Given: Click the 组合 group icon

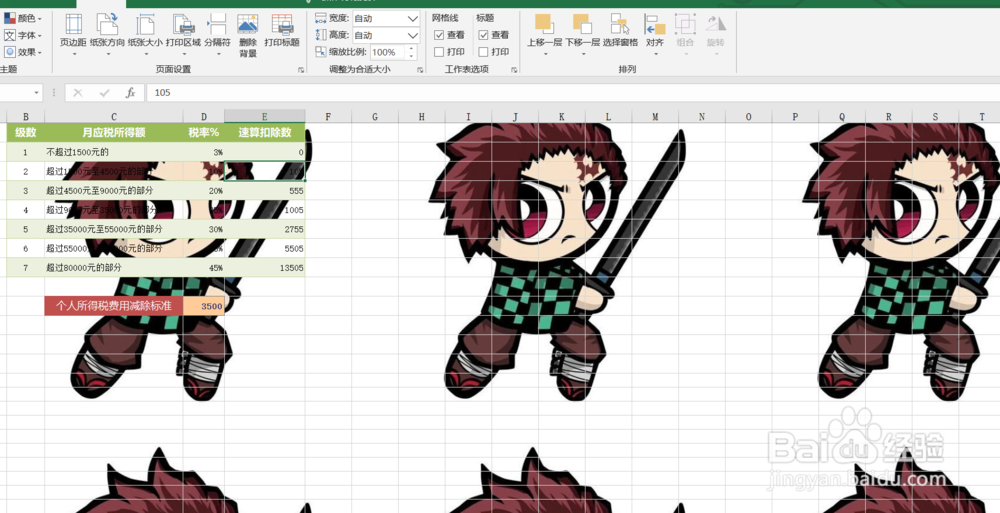Looking at the screenshot, I should pos(686,24).
